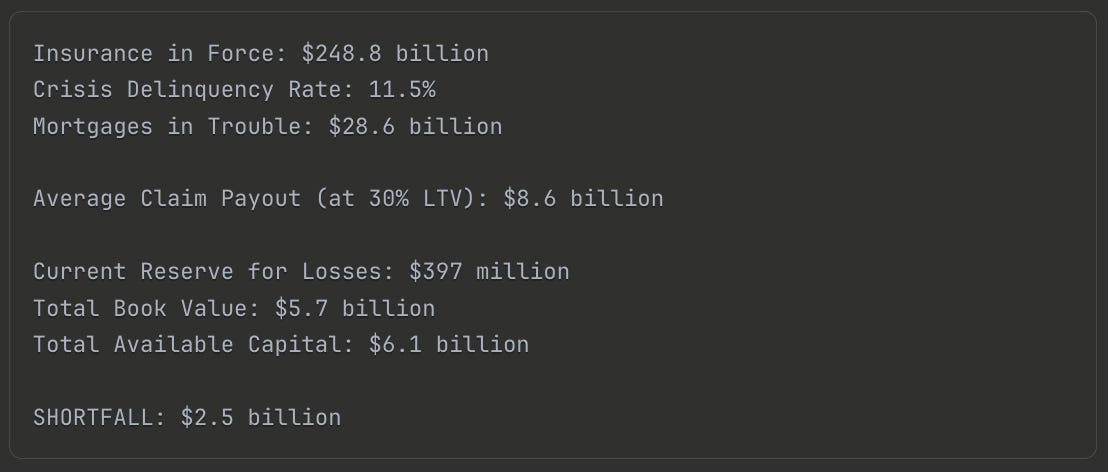
Task: Click the Mortgages in Trouble line
Action: (268, 126)
